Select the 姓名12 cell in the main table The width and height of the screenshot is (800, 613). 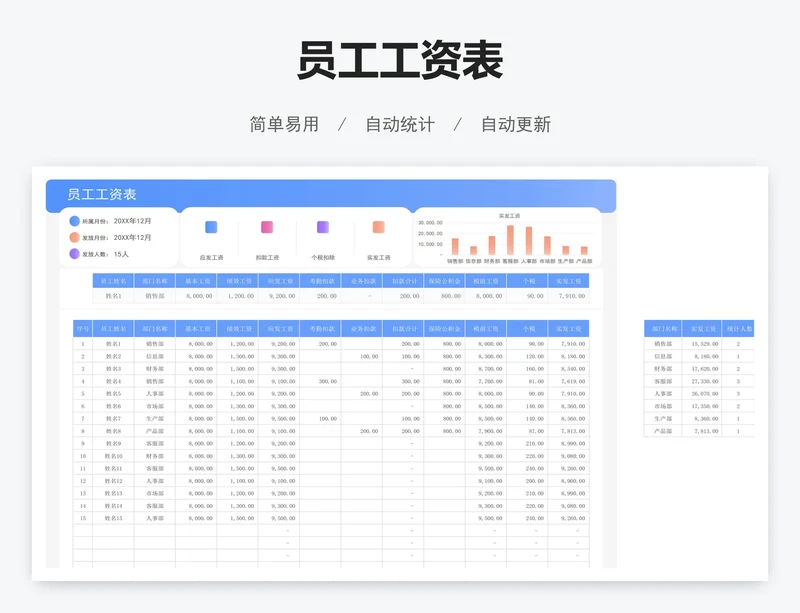pos(113,481)
